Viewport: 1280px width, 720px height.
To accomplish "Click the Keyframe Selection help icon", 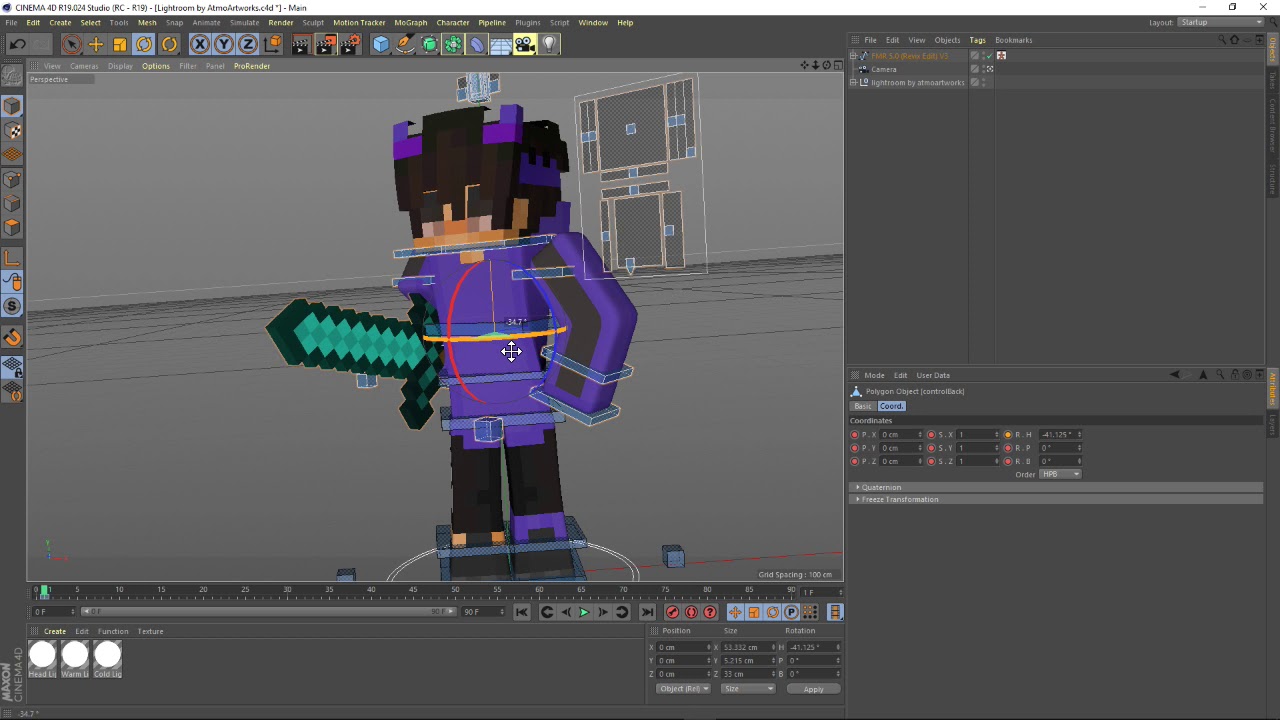I will pyautogui.click(x=710, y=612).
